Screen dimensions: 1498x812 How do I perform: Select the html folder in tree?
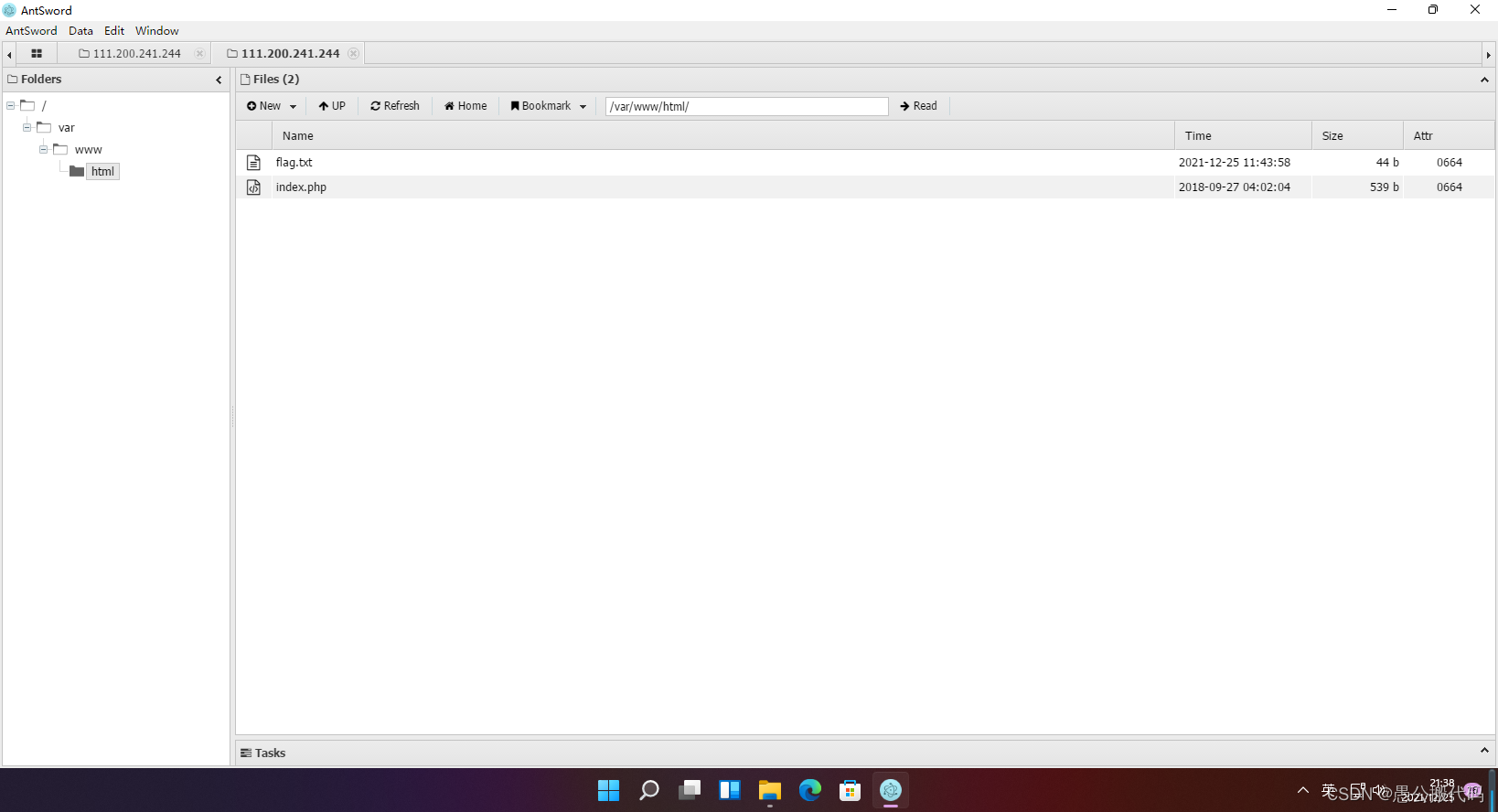coord(102,171)
